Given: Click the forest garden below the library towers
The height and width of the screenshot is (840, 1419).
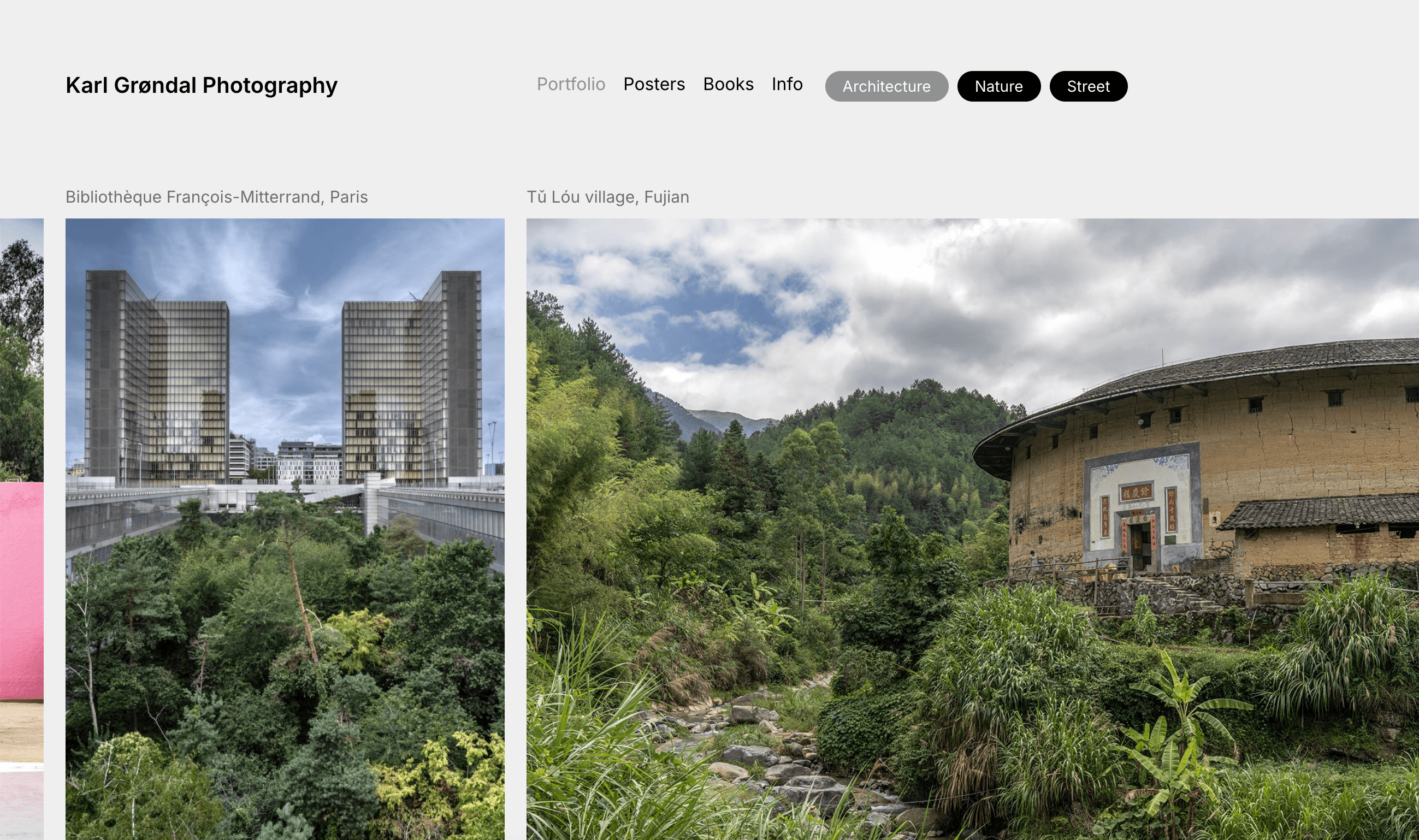Looking at the screenshot, I should (x=285, y=668).
